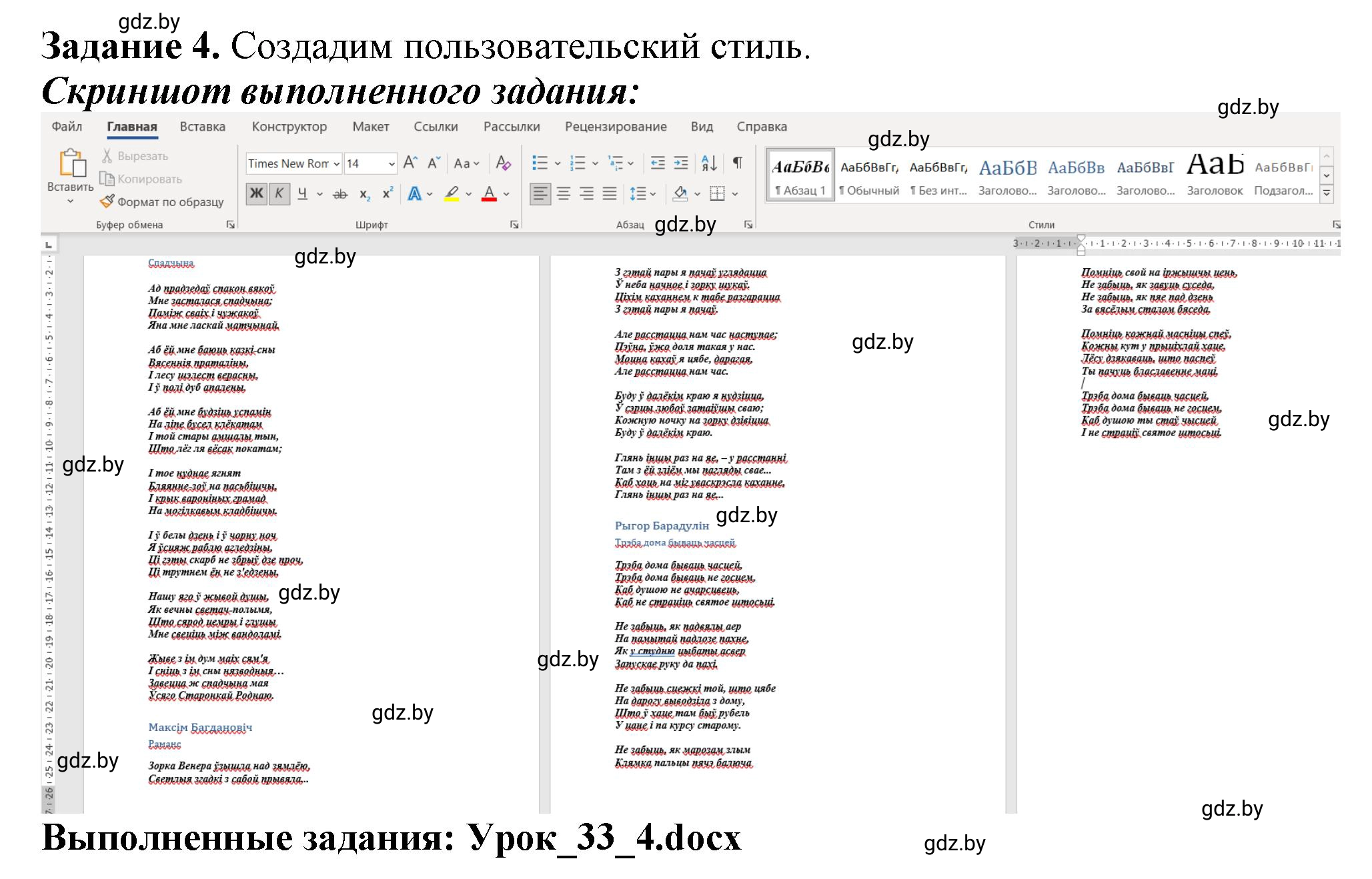The image size is (1372, 879).
Task: Click the line spacing icon
Action: point(638,194)
